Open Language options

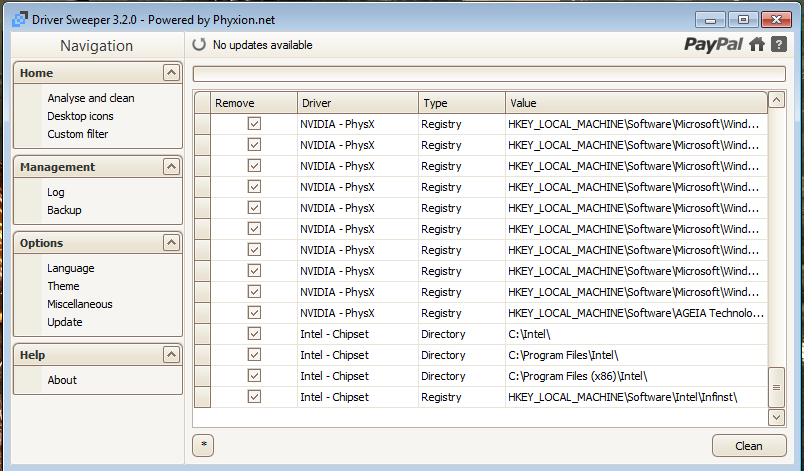click(x=71, y=268)
